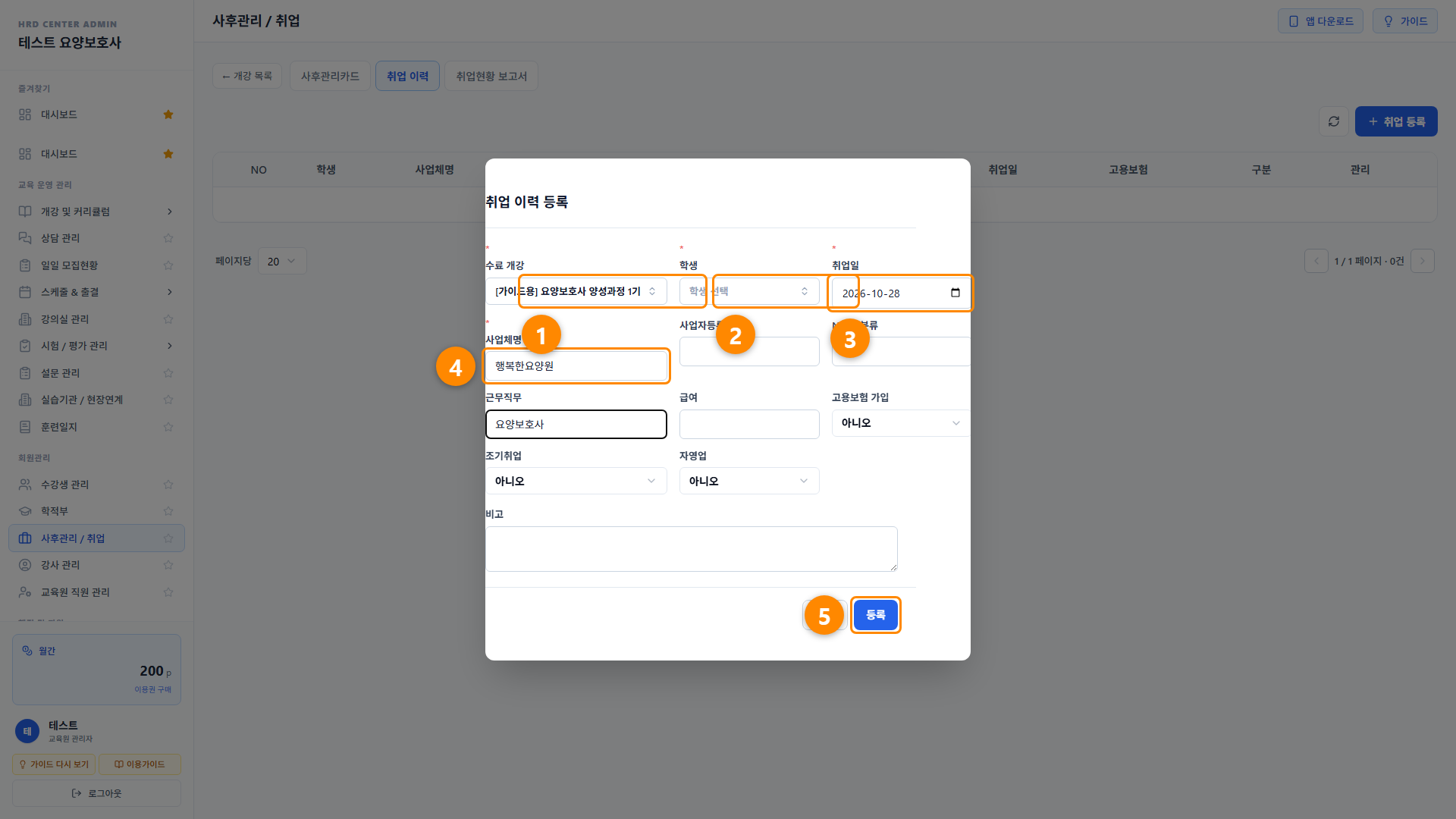Click the 사후관리 / 취업 briefcase icon
Screen dimensions: 1456x819
(x=25, y=538)
